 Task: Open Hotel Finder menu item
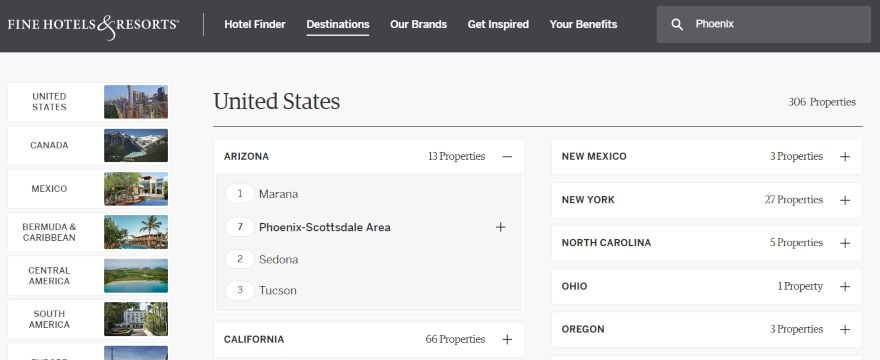255,25
